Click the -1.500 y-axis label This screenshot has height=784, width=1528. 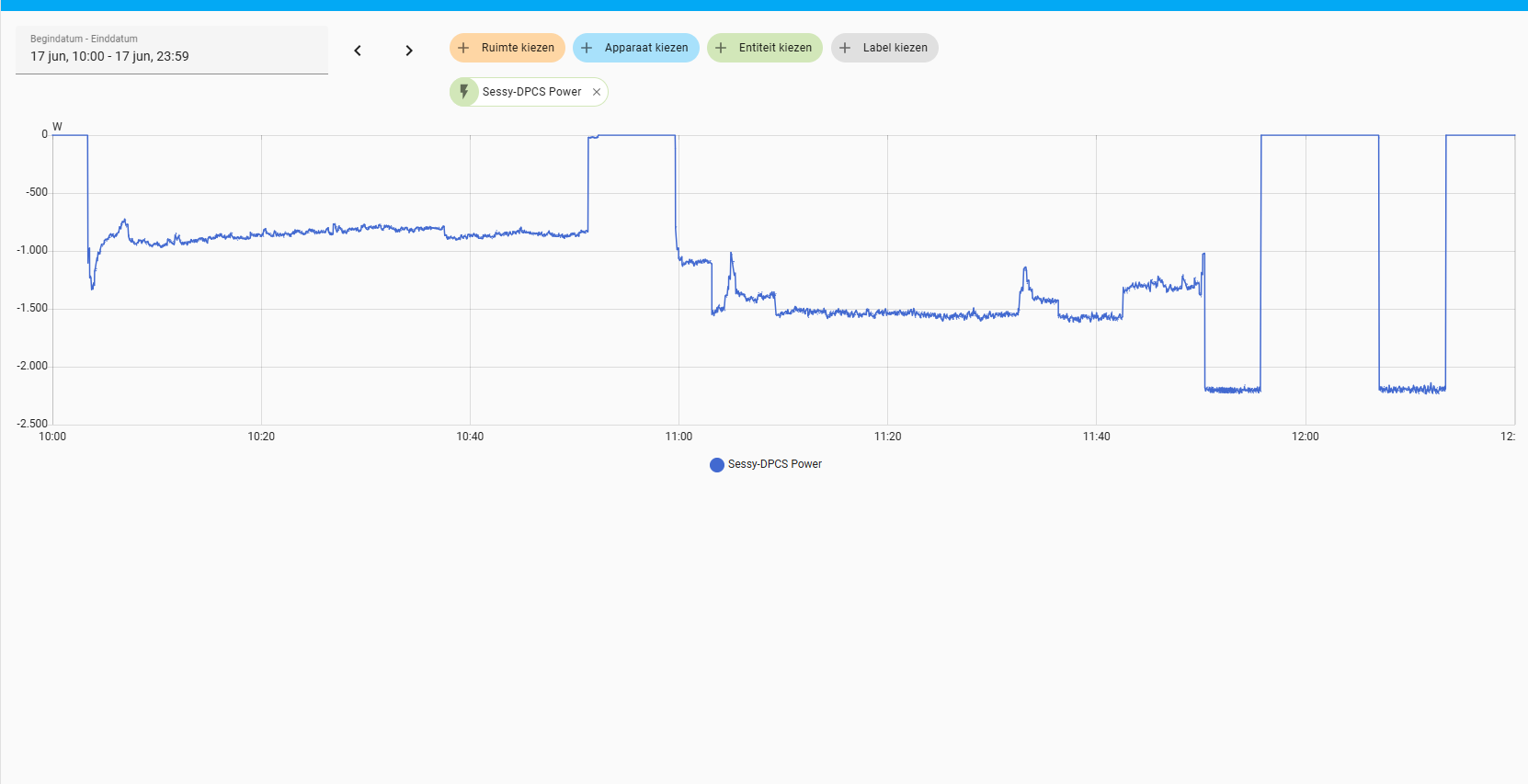pos(32,308)
